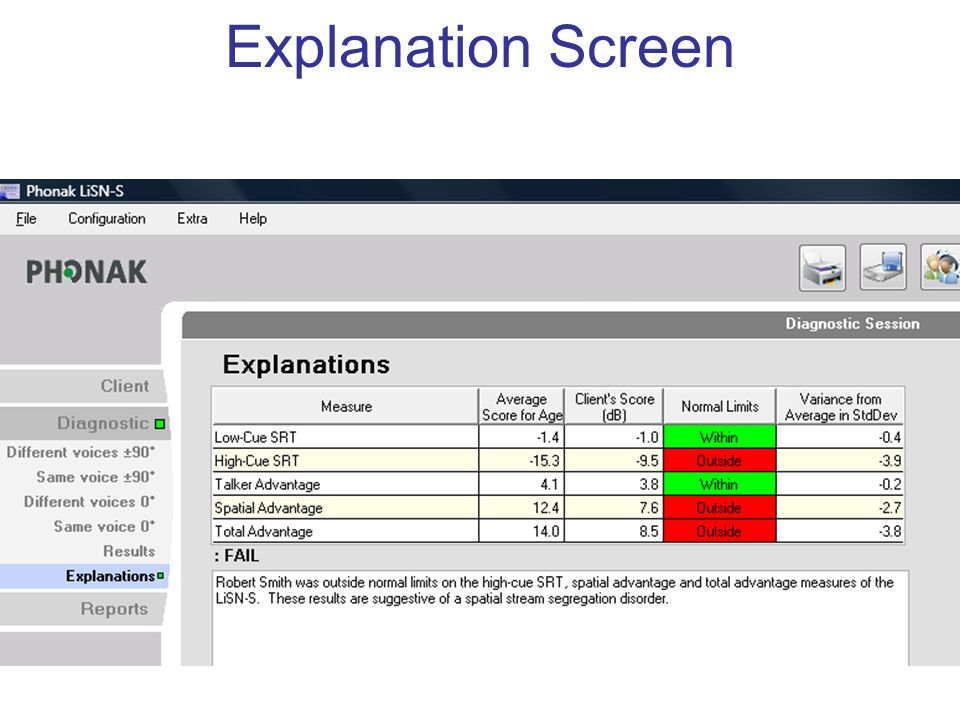Click the Measure column header

(x=346, y=407)
